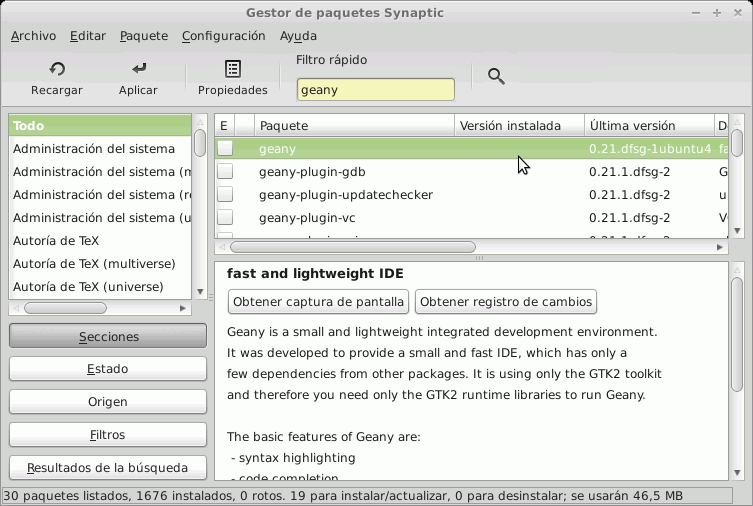Select the Todo section
753x506 pixels.
(x=100, y=126)
